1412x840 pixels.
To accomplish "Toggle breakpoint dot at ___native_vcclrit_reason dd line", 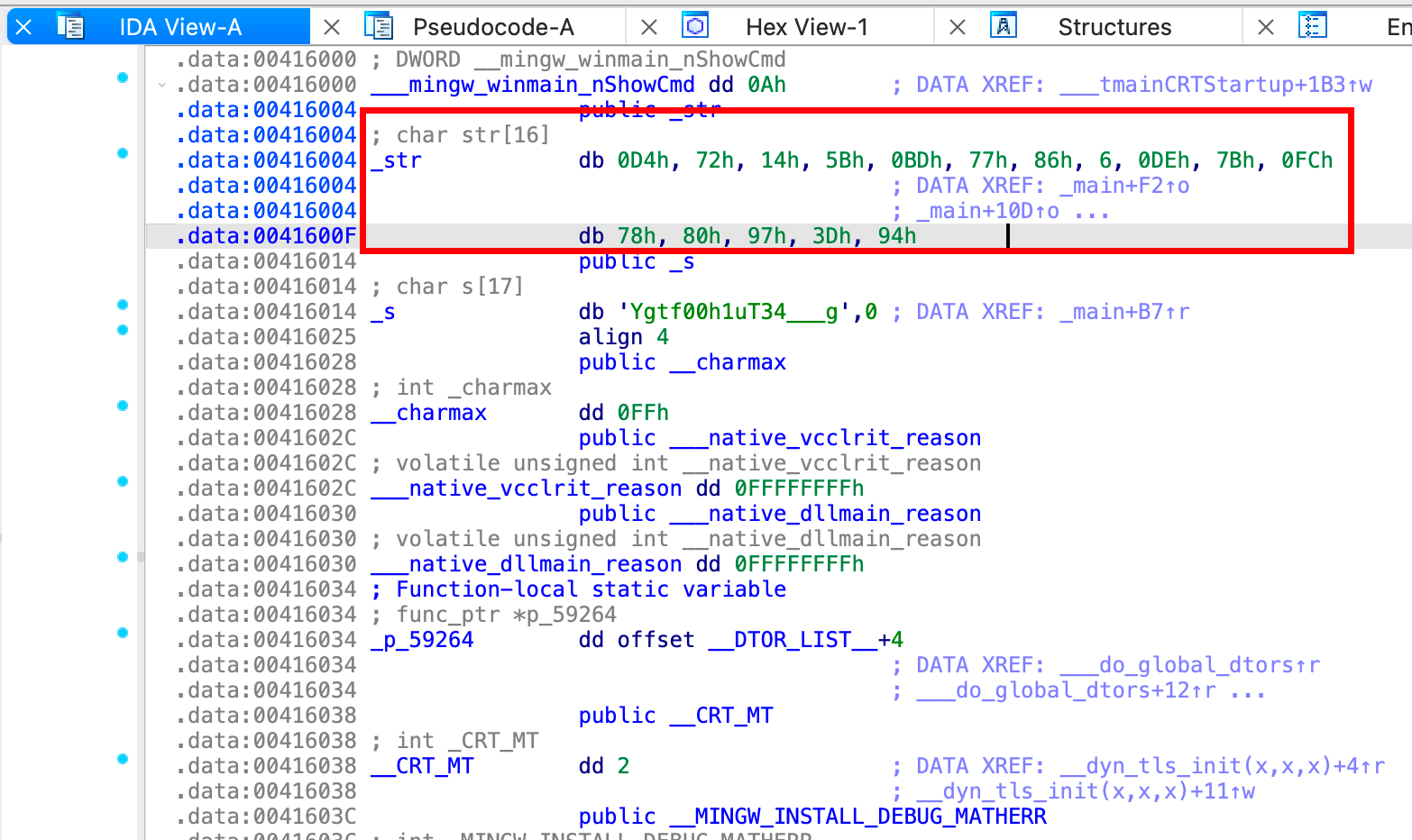I will 123,481.
